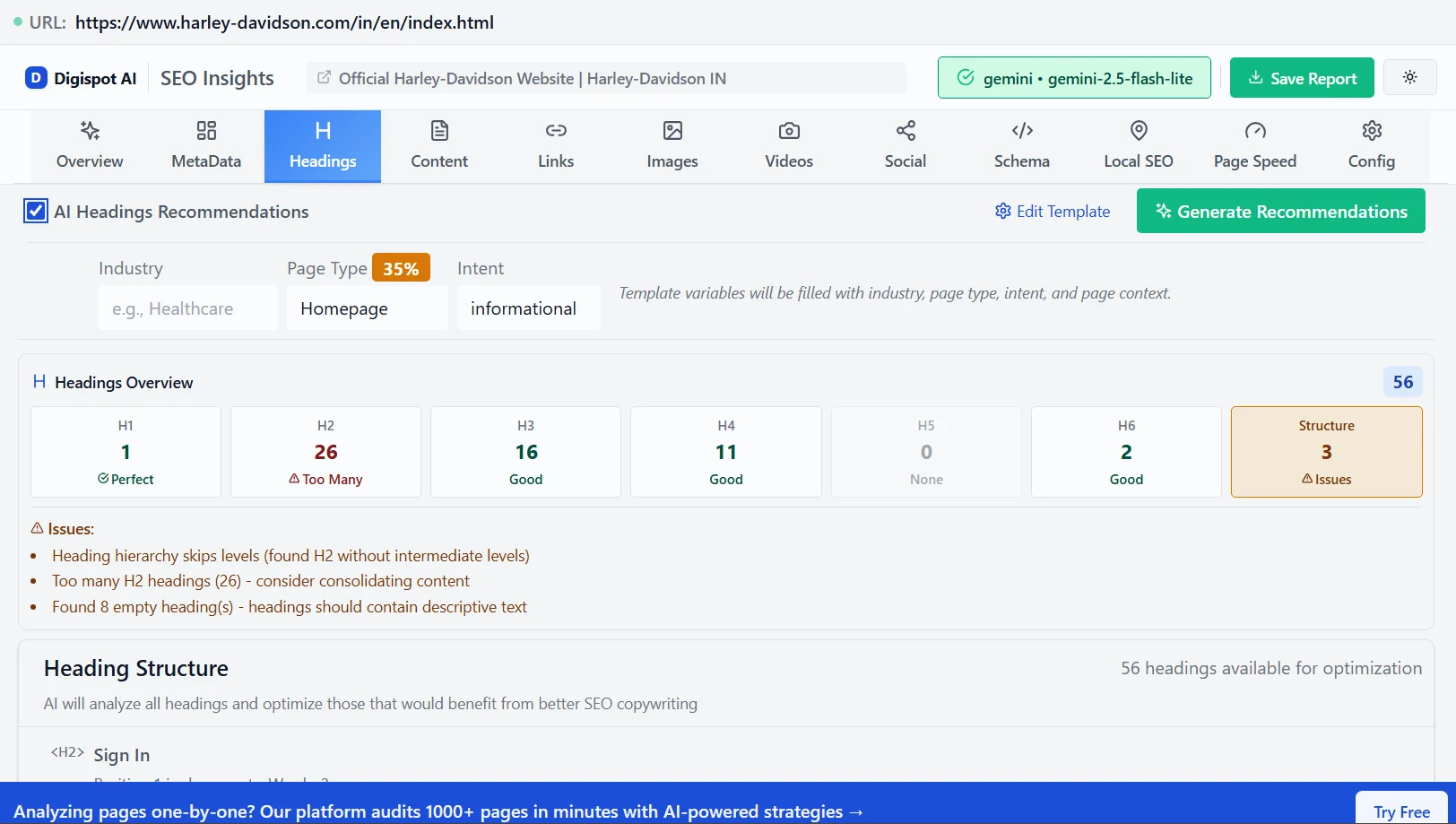Click '56 headings available for optimization' text
Screen dimensions: 1456x824
point(1271,668)
